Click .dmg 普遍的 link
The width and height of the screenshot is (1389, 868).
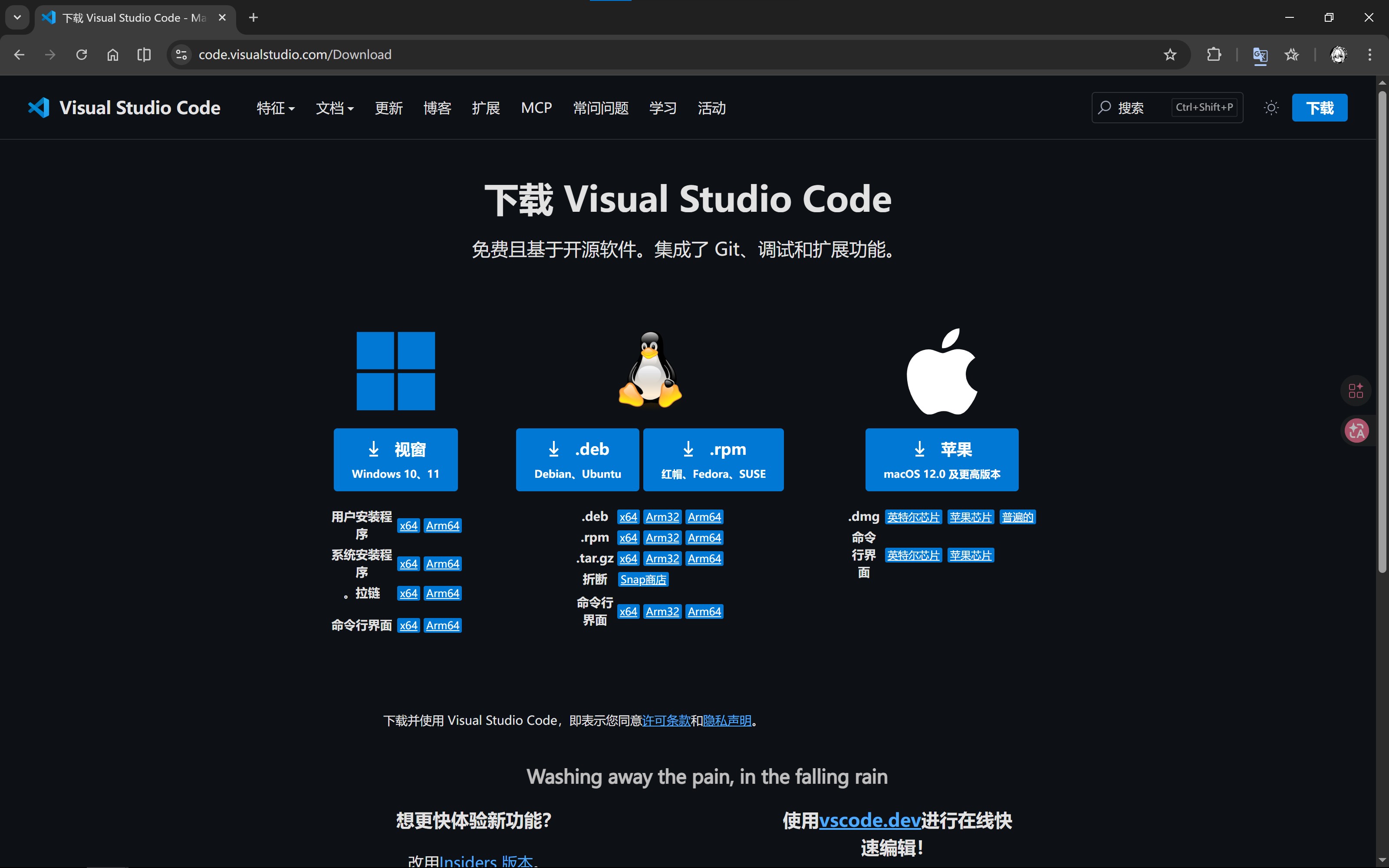click(1017, 517)
